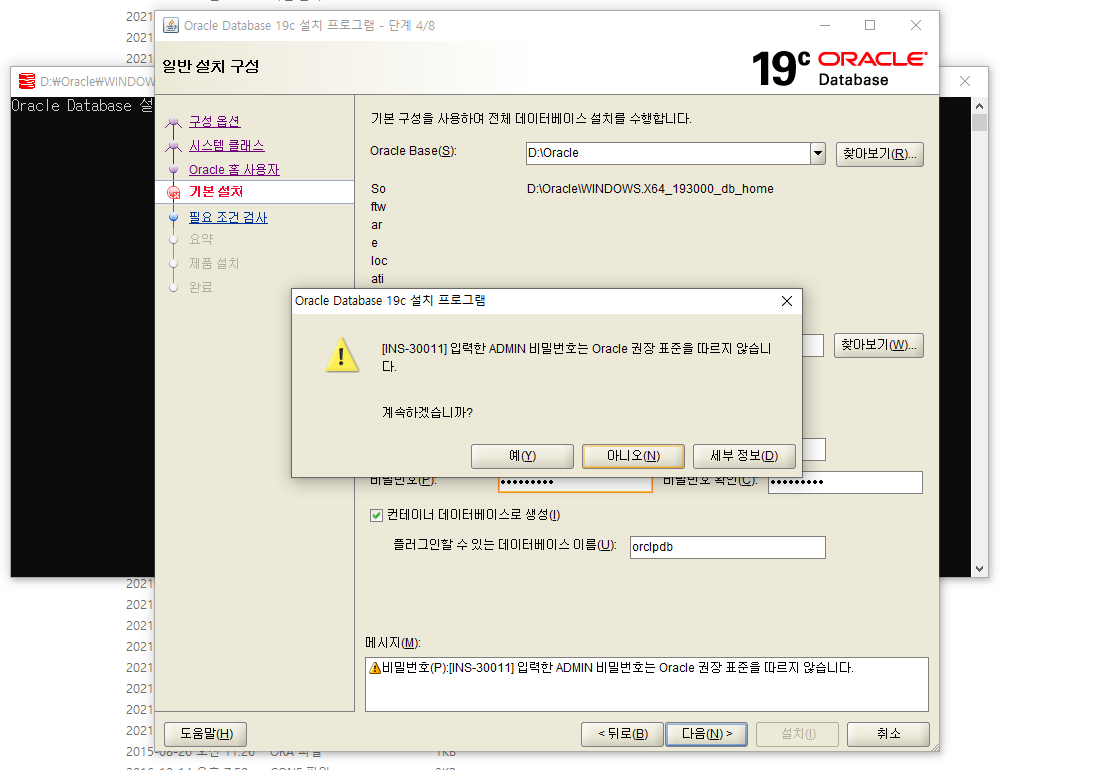Image resolution: width=1095 pixels, height=770 pixels.
Task: Click the orclpdb database name field
Action: click(727, 547)
